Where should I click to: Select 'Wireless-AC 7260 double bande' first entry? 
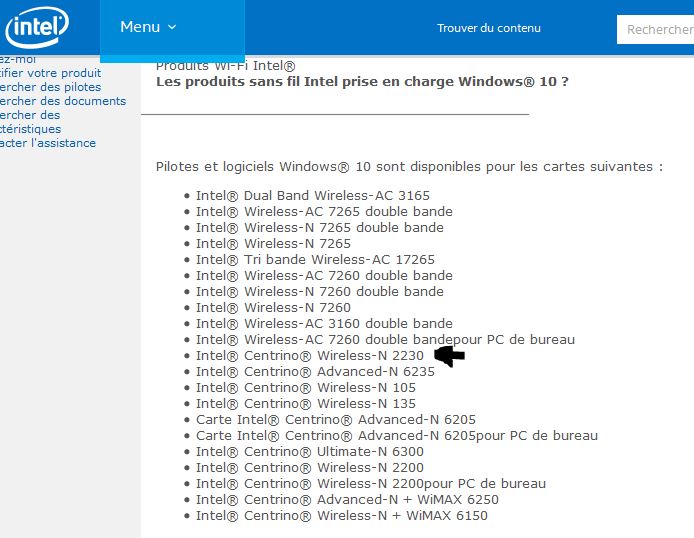324,276
